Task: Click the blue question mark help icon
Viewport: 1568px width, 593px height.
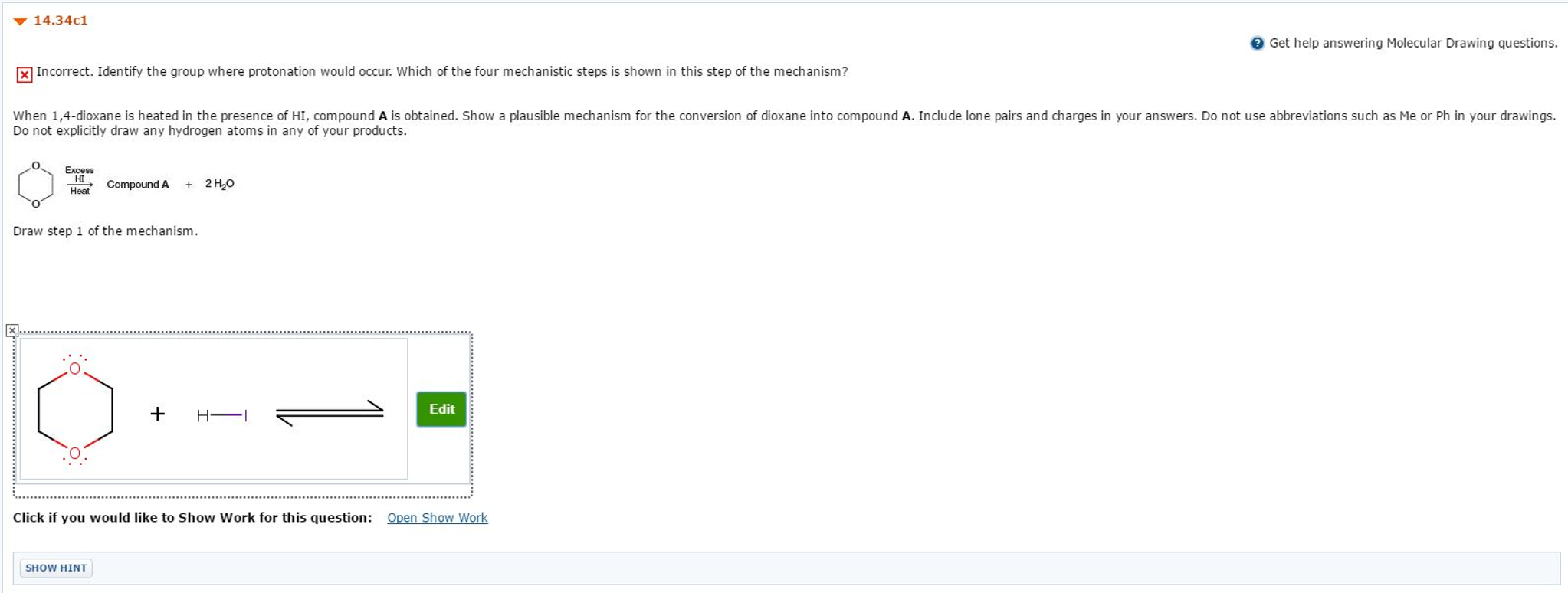Action: 1257,43
